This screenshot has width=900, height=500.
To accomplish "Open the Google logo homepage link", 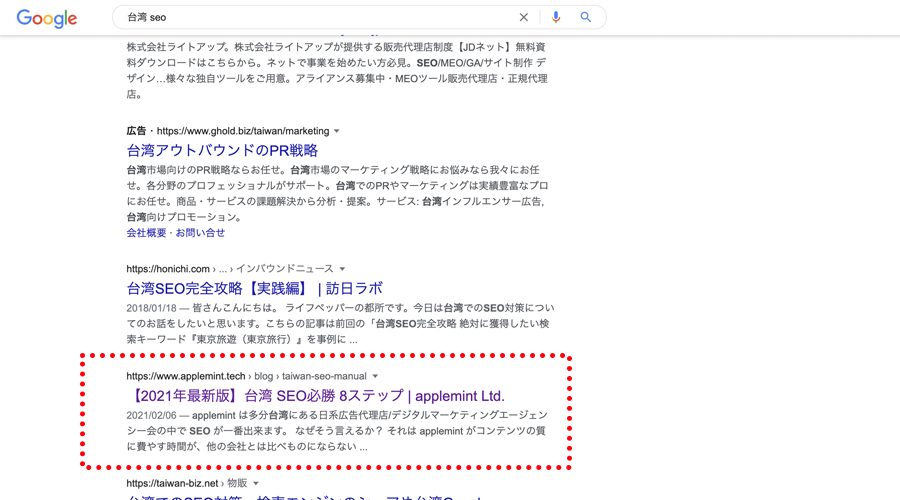I will (46, 18).
